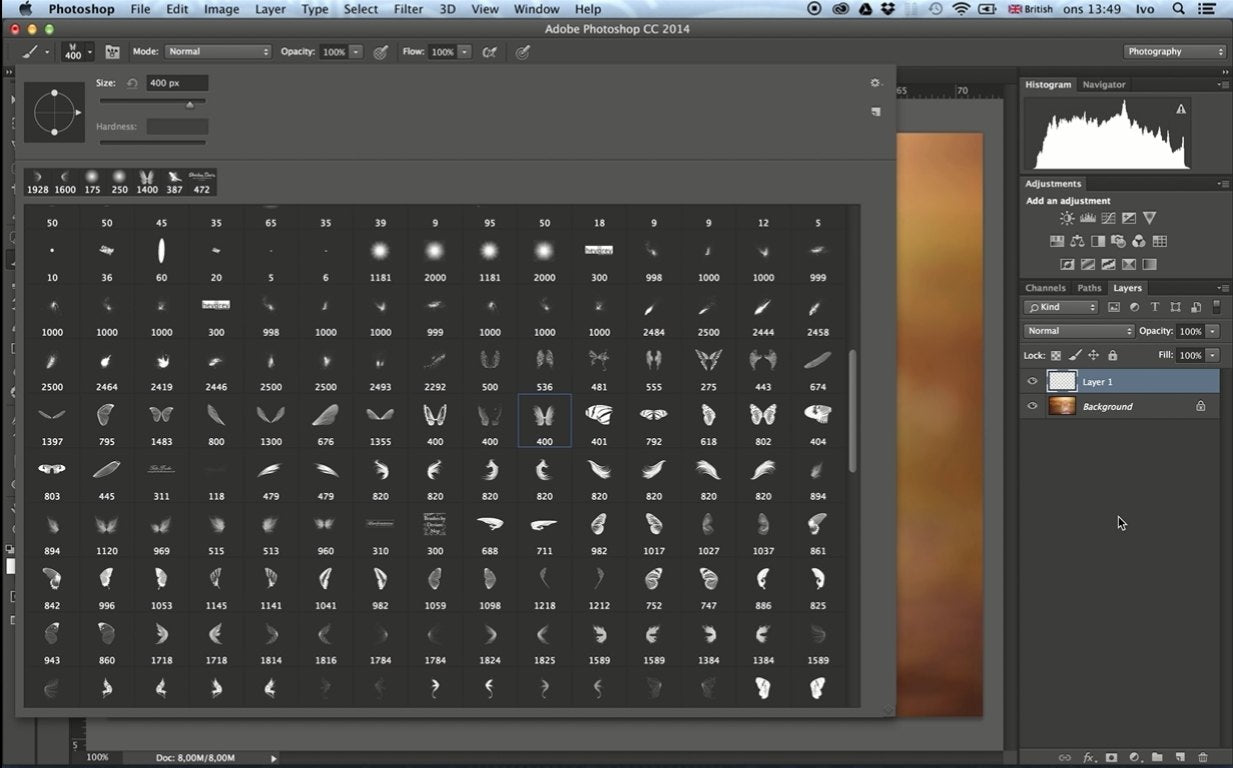
Task: Select the 1483 butterfly brush thumbnail
Action: point(161,414)
